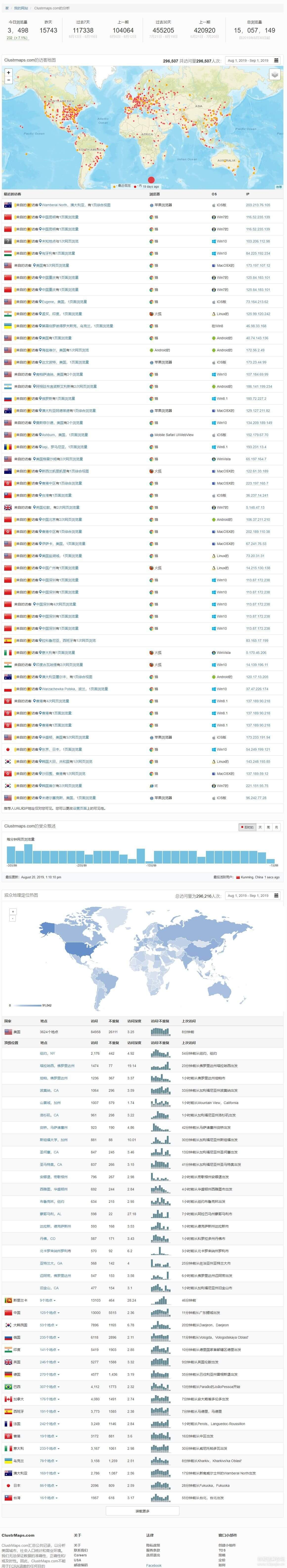The image size is (287, 1568).
Task: Click past 7 days value 117338
Action: coord(83,30)
